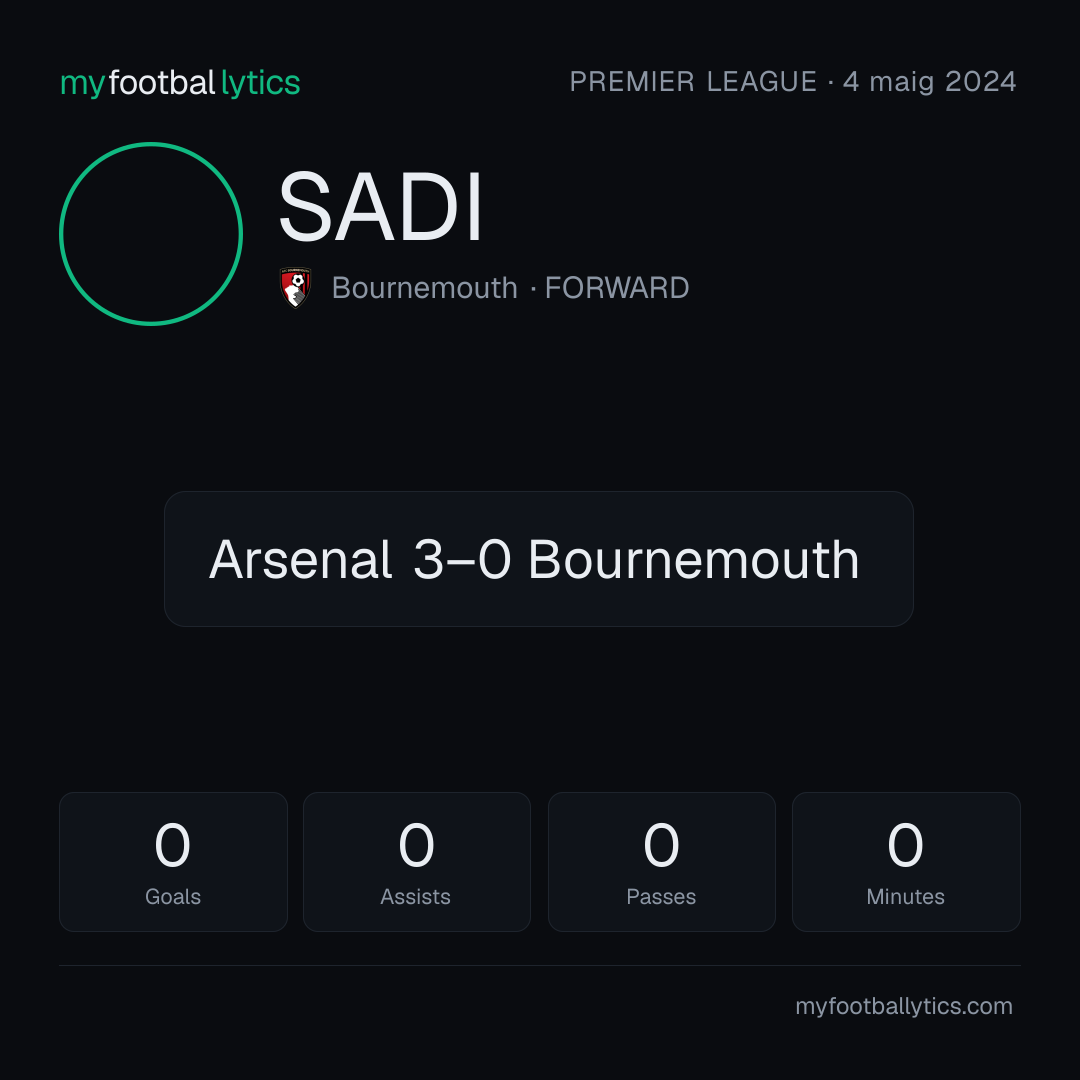Open the myfootballytics logo
This screenshot has width=1080, height=1080.
point(180,83)
